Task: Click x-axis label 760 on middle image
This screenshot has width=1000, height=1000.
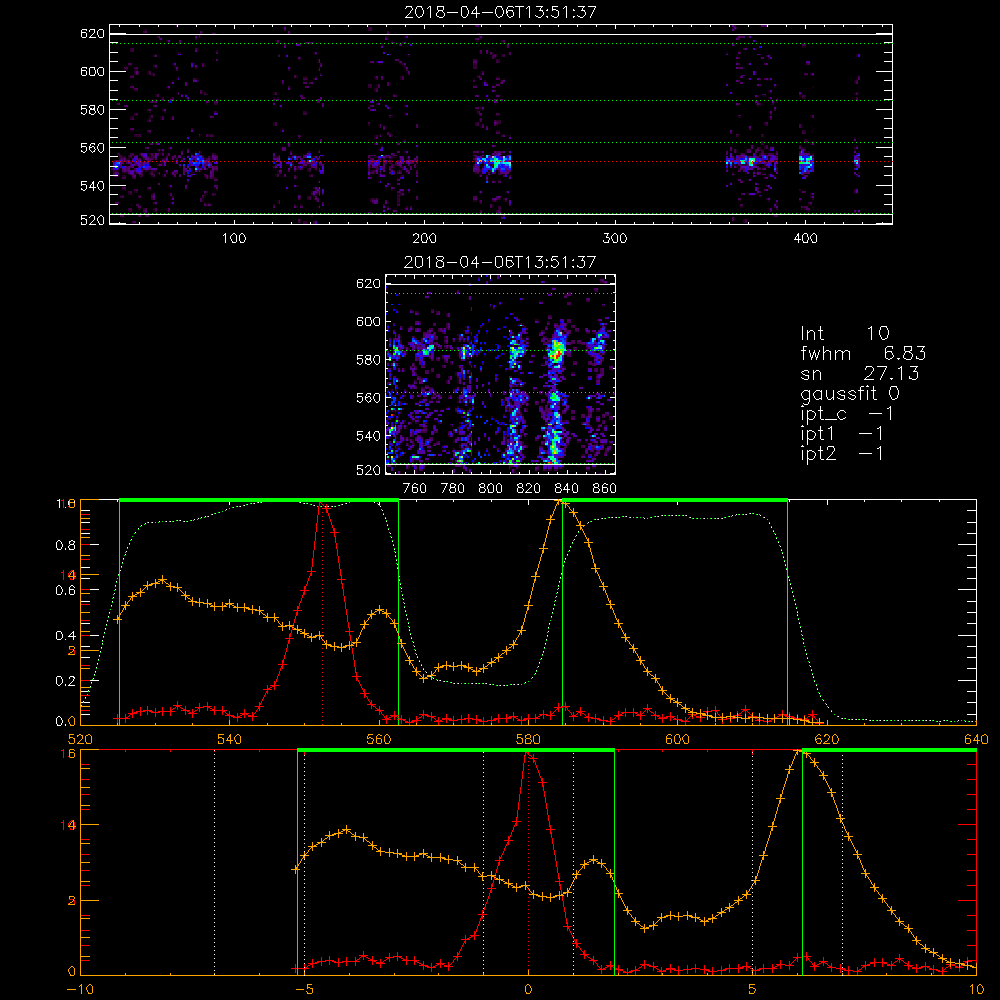Action: click(x=415, y=489)
